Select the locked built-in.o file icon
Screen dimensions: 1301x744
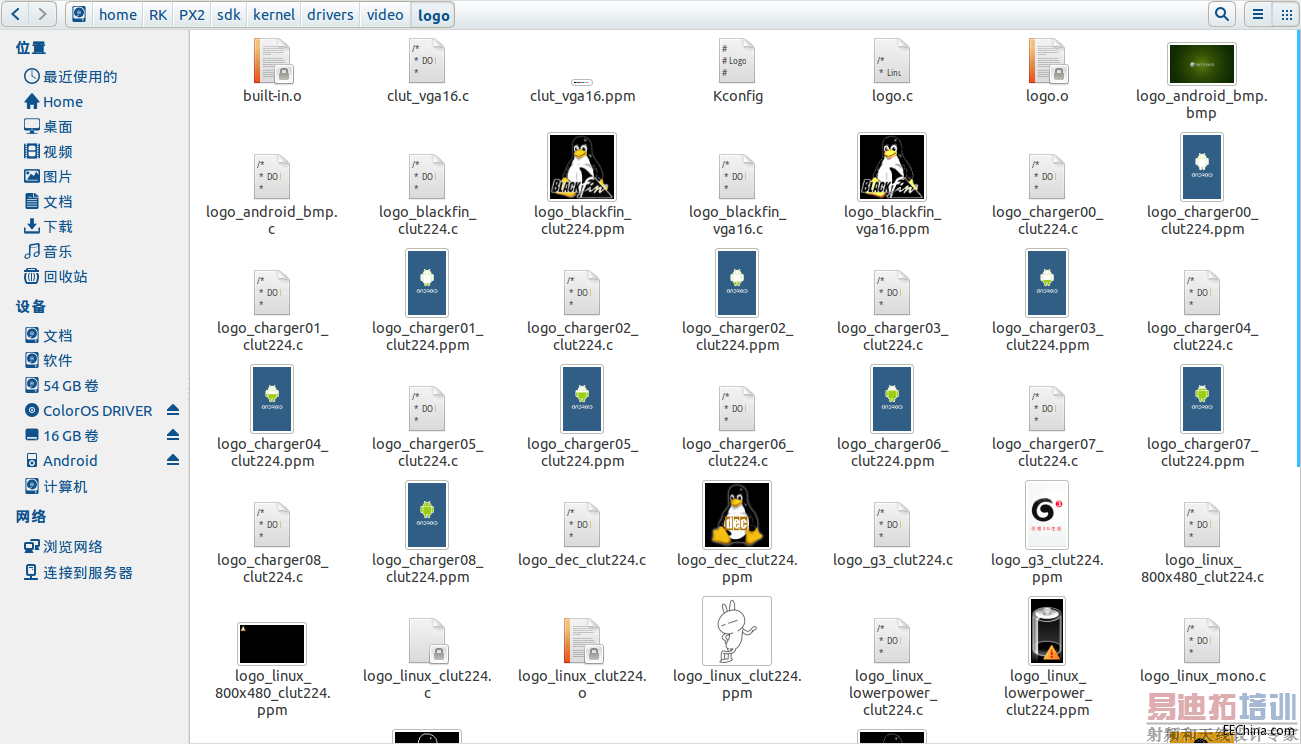coord(272,61)
